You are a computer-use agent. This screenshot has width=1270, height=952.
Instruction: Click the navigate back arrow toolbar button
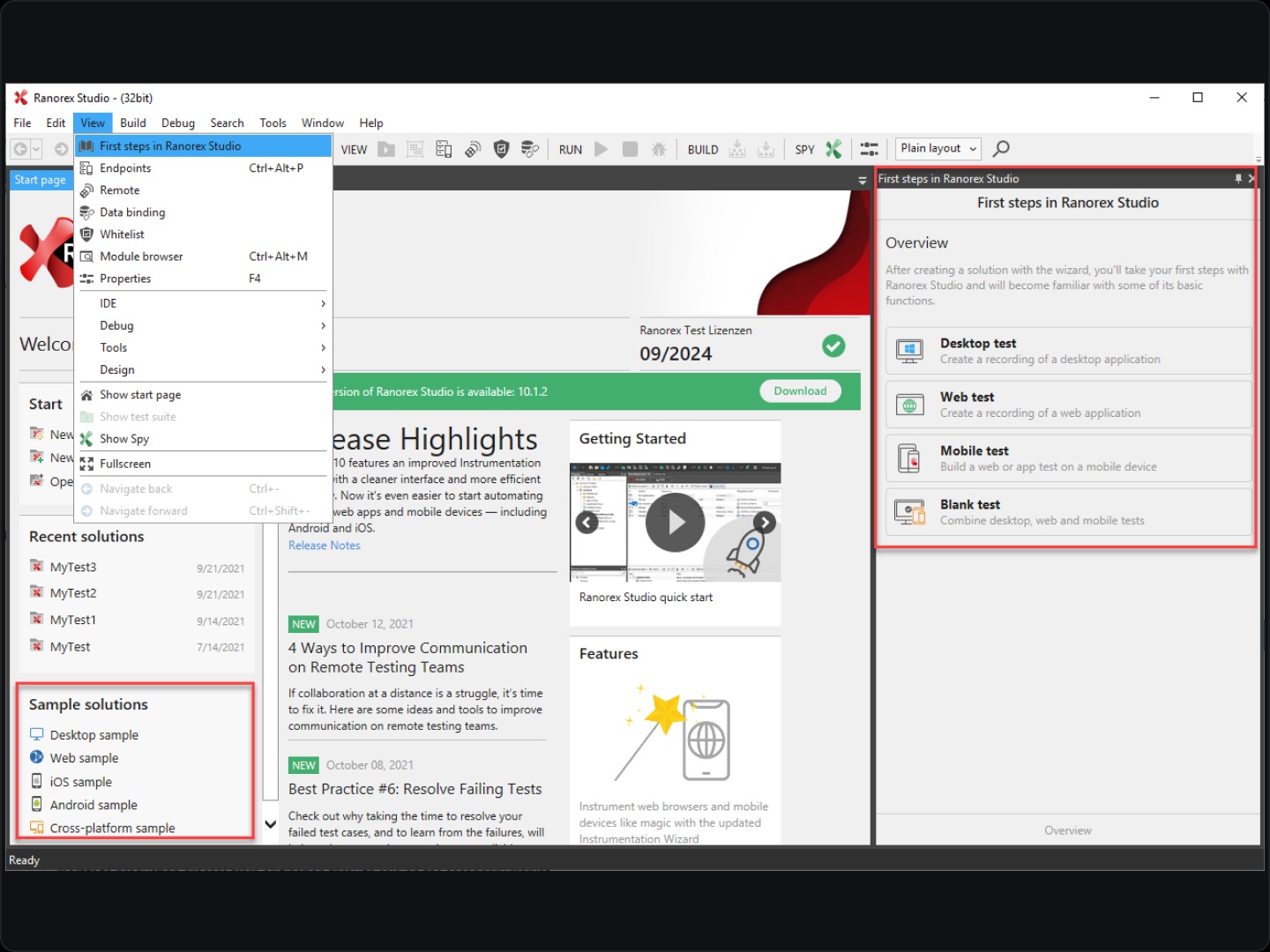coord(19,149)
